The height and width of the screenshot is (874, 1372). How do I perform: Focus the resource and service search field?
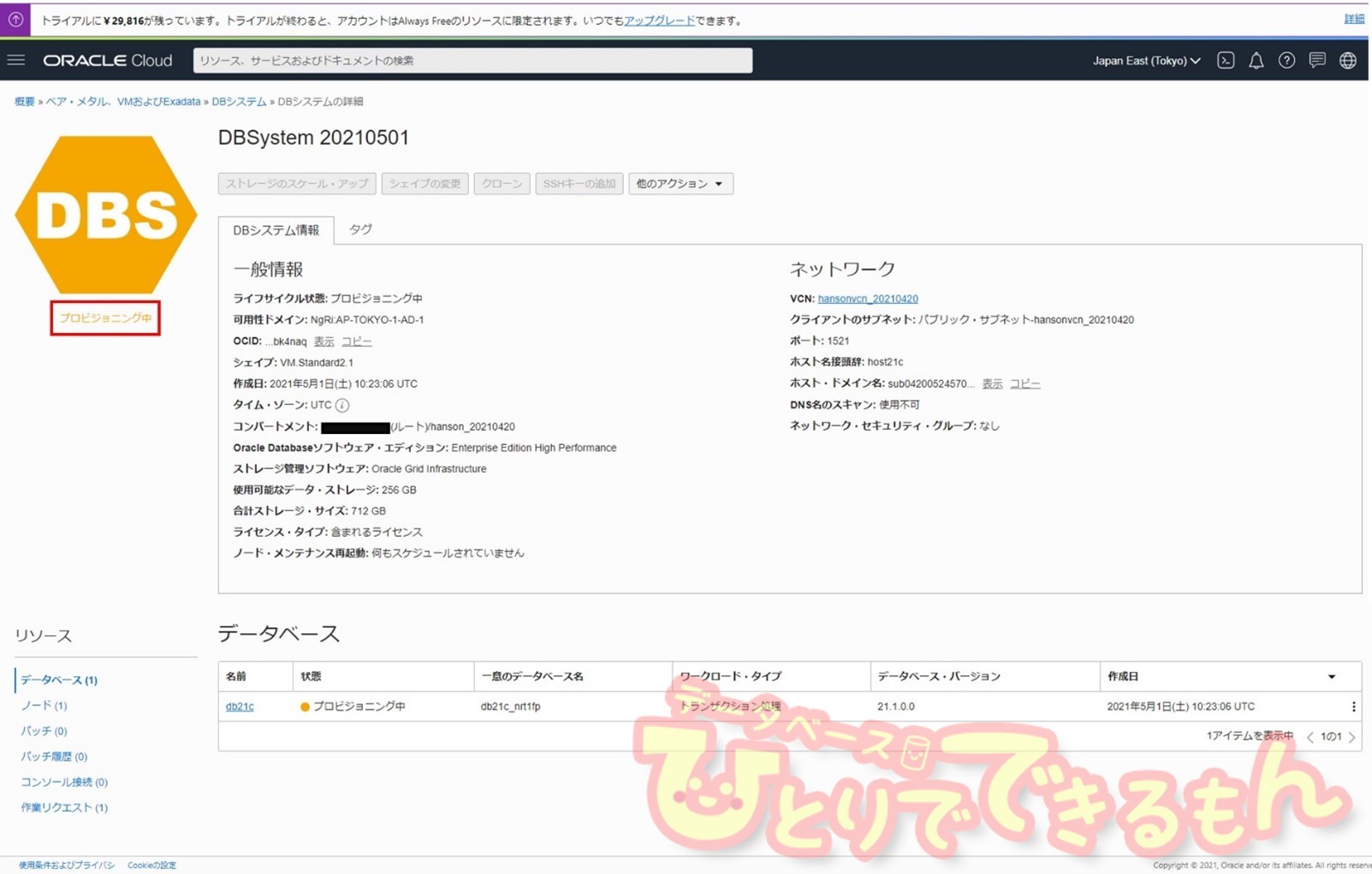tap(472, 61)
